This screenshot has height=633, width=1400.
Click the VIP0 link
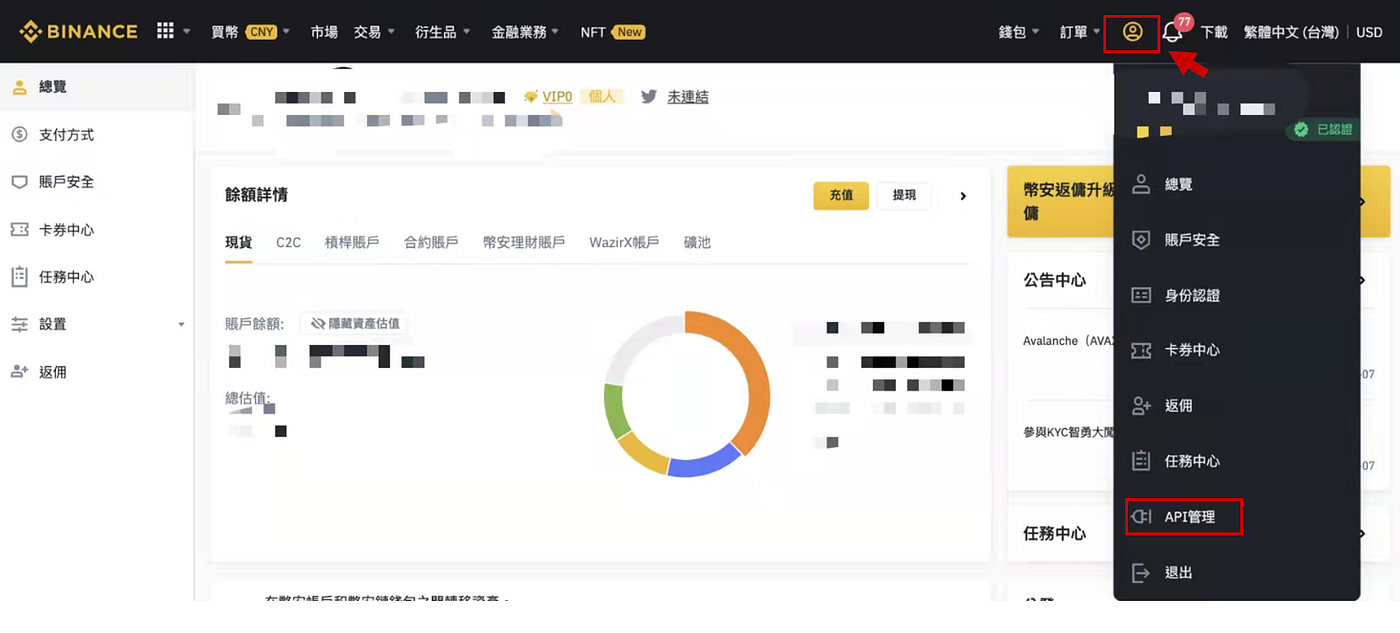coord(557,97)
